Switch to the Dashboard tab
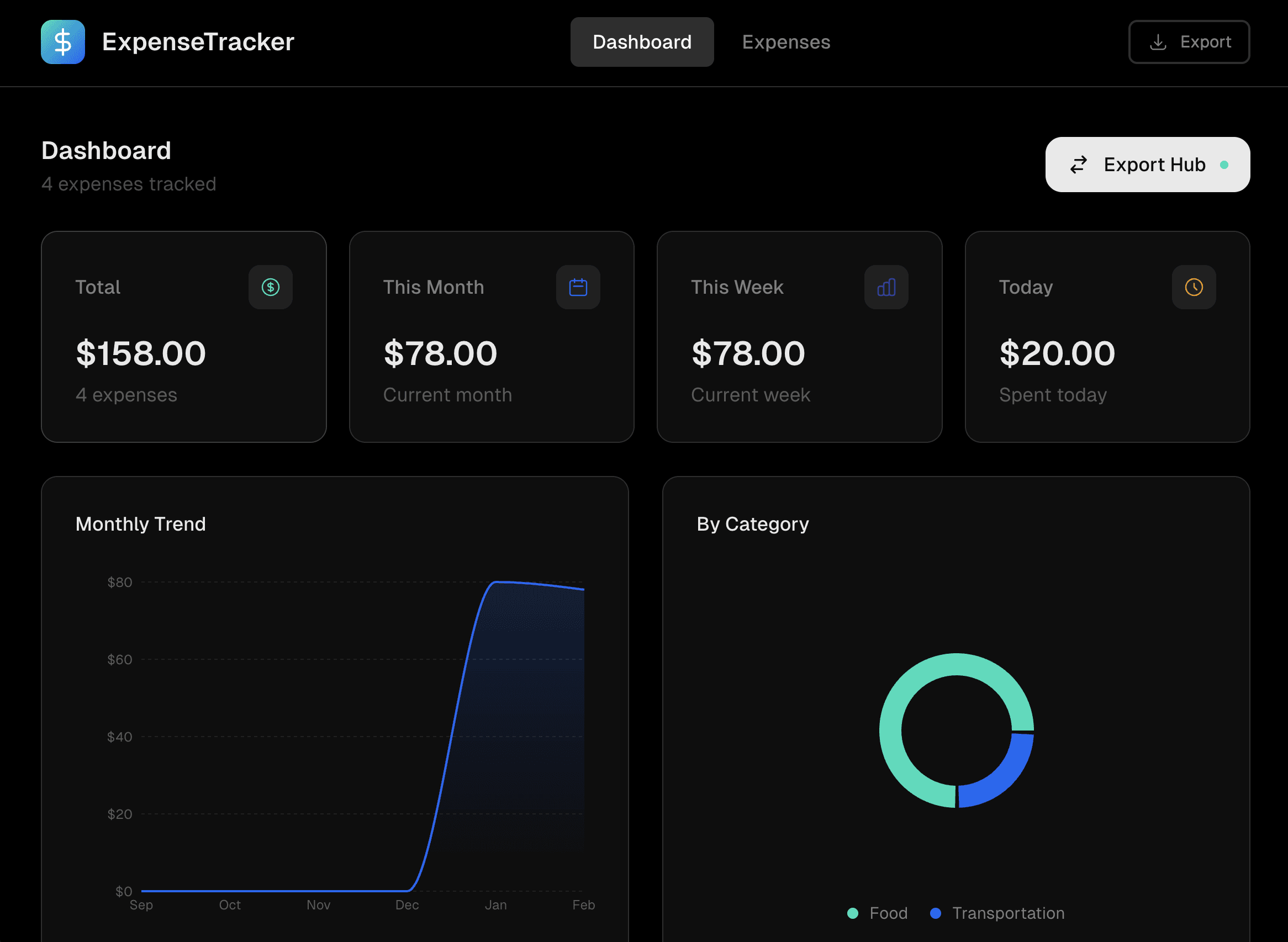The image size is (1288, 942). click(642, 42)
